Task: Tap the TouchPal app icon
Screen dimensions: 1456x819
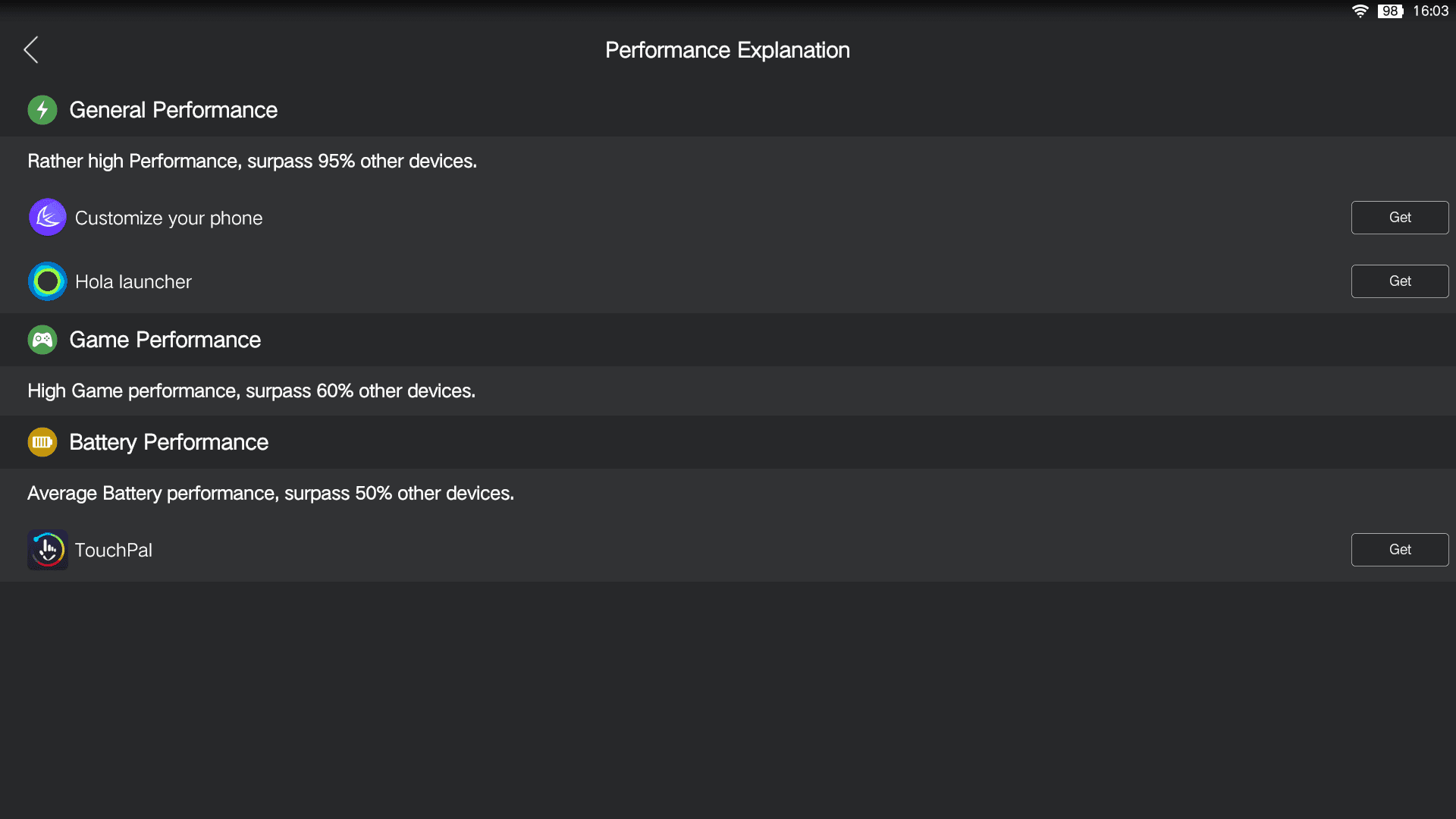Action: click(48, 550)
